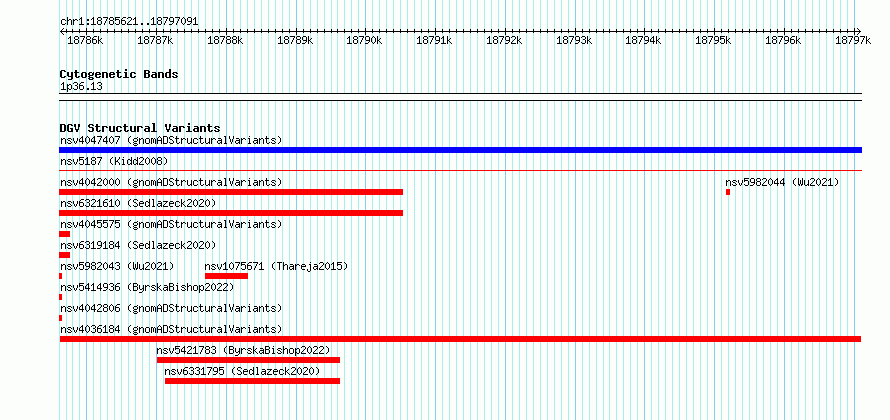Open the nsv1075671 (Thareja2015) label

(x=276, y=266)
